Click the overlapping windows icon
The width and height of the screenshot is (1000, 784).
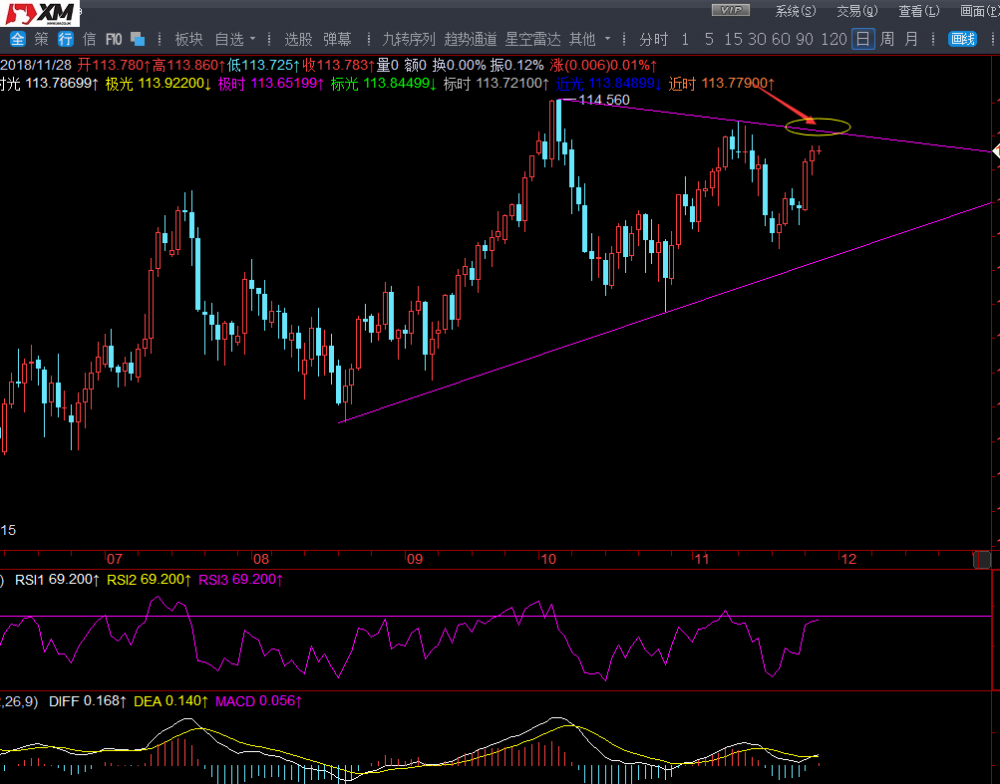[138, 40]
